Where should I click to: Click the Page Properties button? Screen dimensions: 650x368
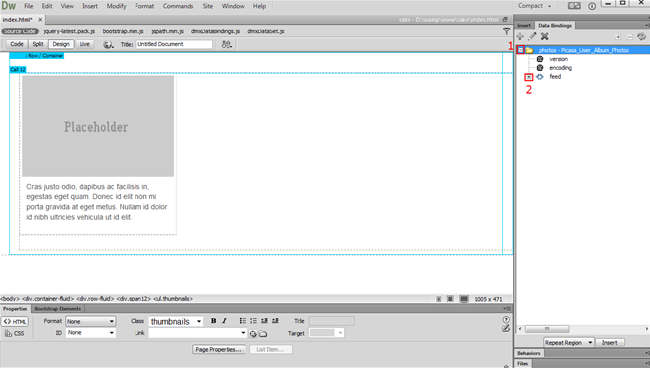tap(218, 349)
